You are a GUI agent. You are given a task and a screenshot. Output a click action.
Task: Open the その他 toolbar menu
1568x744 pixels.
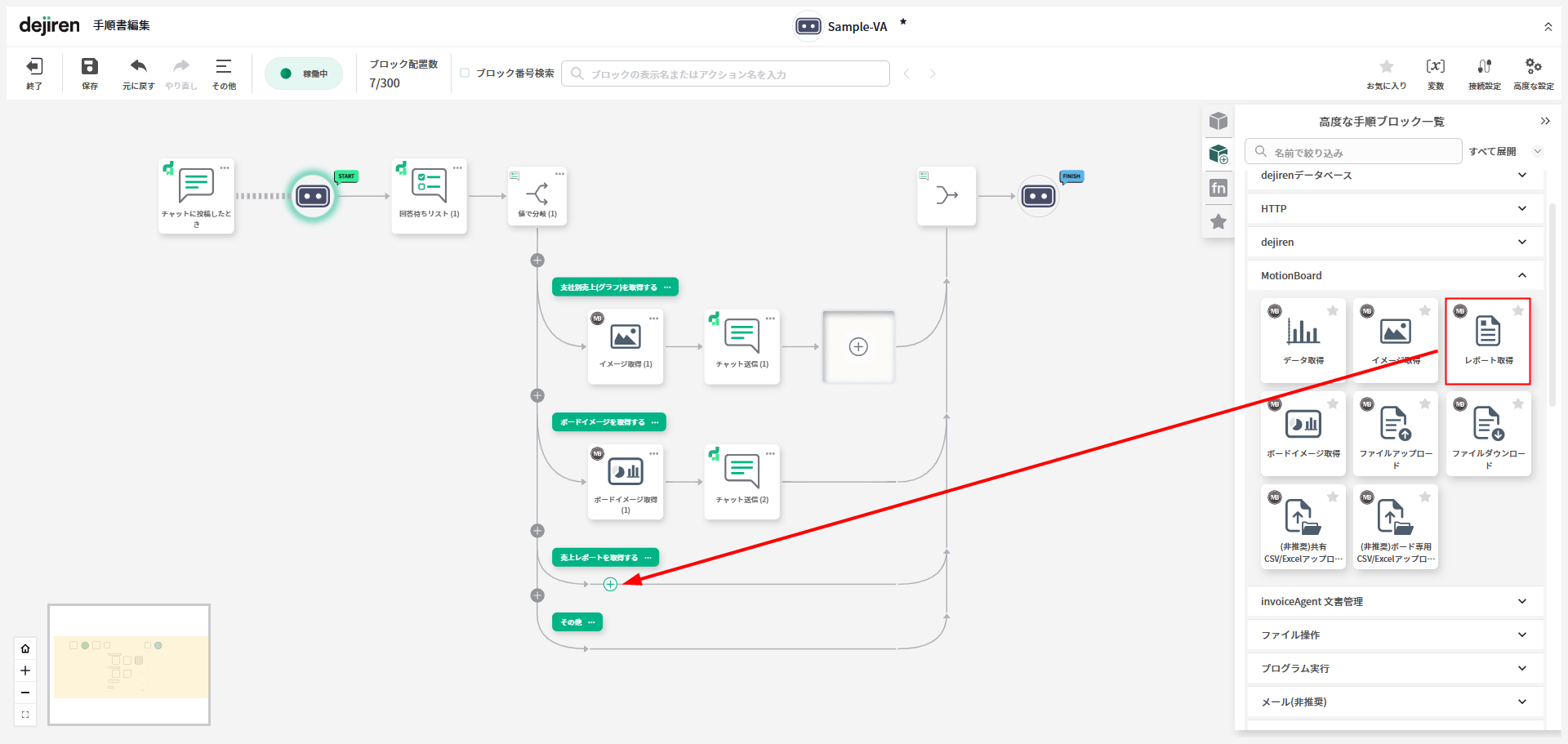(223, 67)
